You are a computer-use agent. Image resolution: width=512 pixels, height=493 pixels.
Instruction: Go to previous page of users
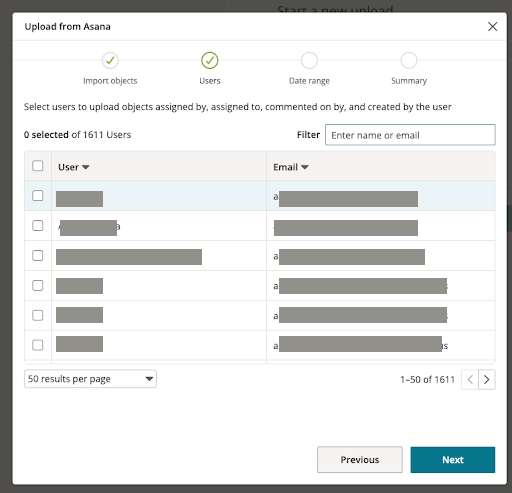470,379
